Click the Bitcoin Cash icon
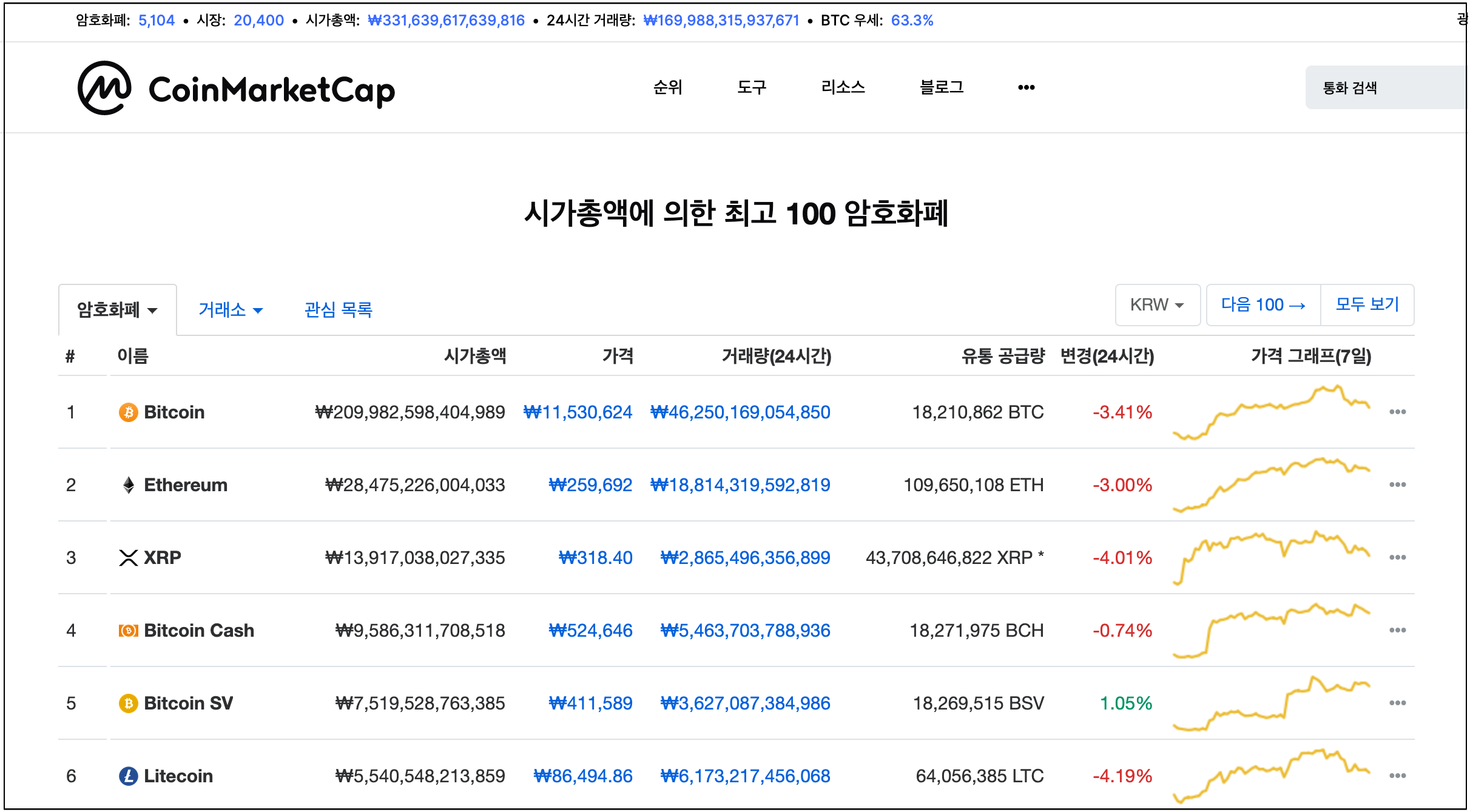The image size is (1470, 812). pos(128,631)
